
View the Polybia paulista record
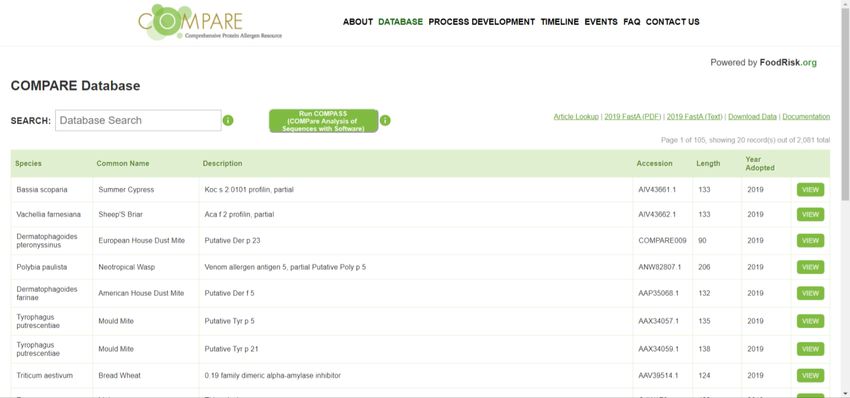(x=810, y=267)
